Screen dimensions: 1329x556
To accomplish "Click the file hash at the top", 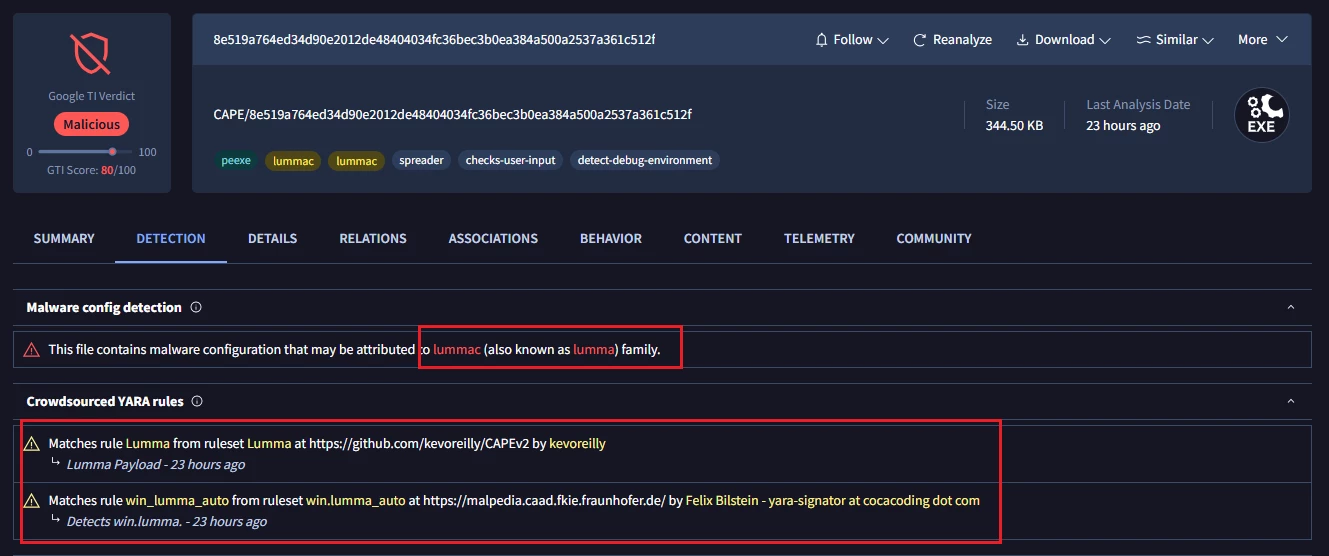I will (x=435, y=40).
